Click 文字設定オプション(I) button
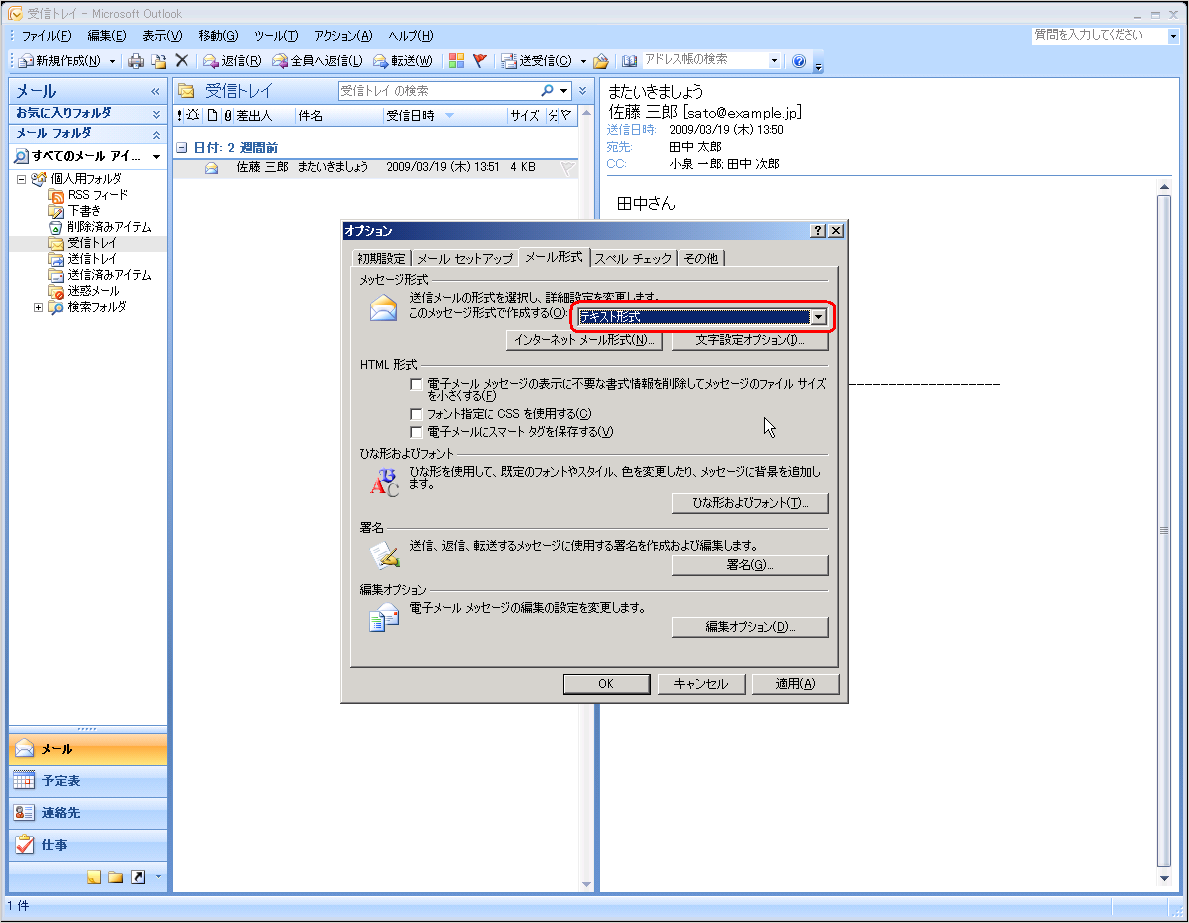The image size is (1189, 923). pos(750,341)
